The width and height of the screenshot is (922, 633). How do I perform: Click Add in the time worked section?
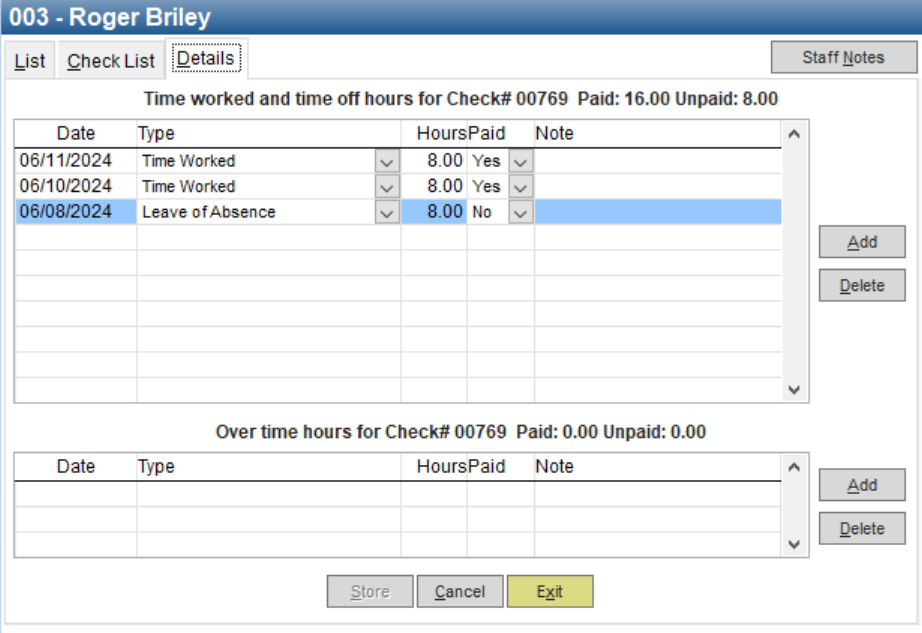tap(861, 241)
